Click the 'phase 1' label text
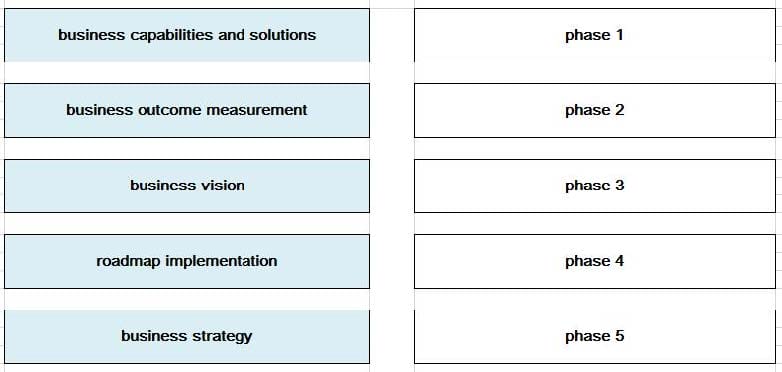 pyautogui.click(x=594, y=35)
